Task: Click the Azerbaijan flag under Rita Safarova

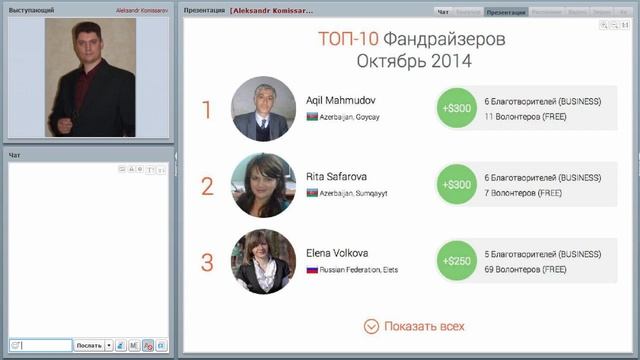Action: [x=312, y=193]
